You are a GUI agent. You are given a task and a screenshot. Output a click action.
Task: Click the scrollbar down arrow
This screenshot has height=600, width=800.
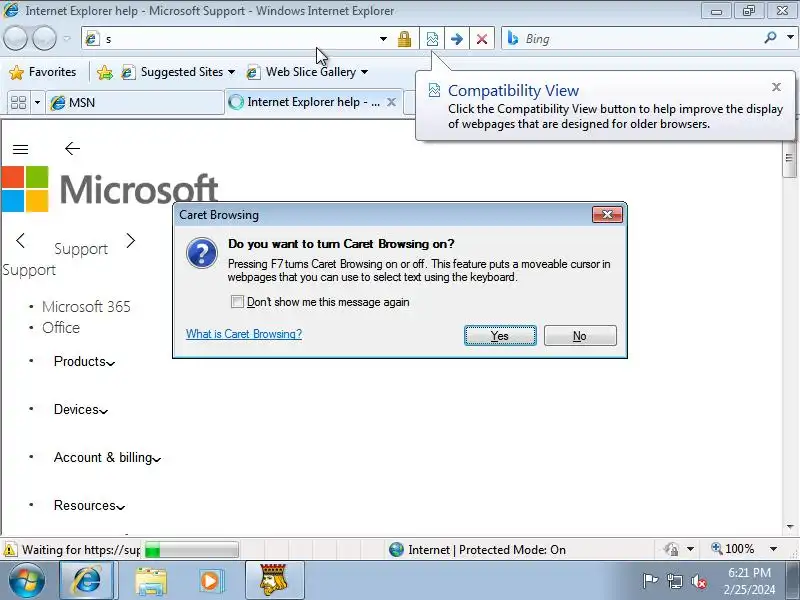point(790,527)
